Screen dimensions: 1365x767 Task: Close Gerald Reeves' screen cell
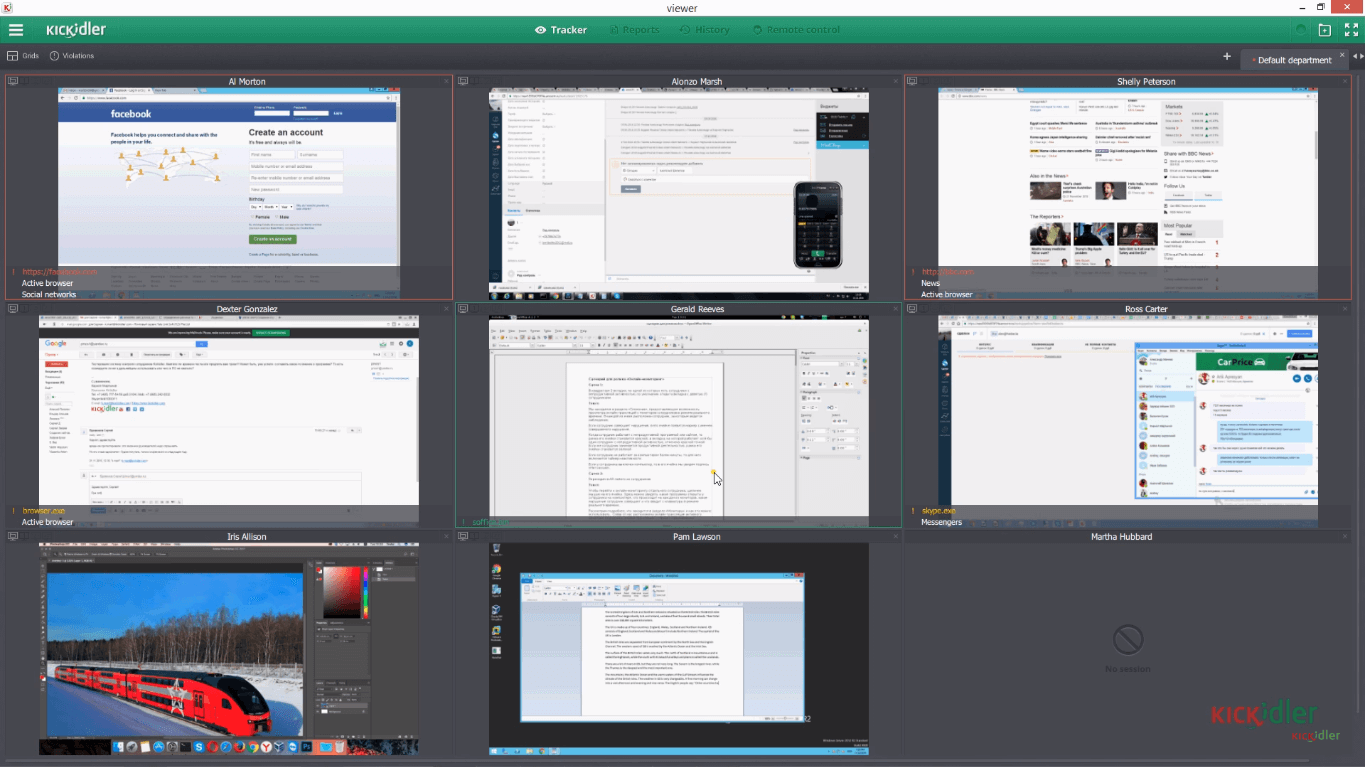(894, 309)
